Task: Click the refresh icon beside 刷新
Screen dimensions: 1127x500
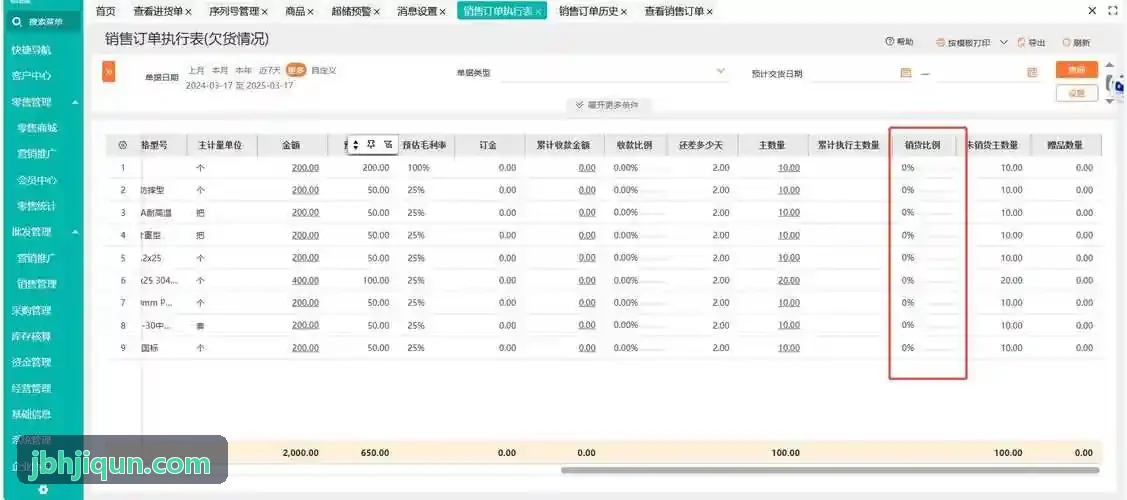Action: point(1067,43)
